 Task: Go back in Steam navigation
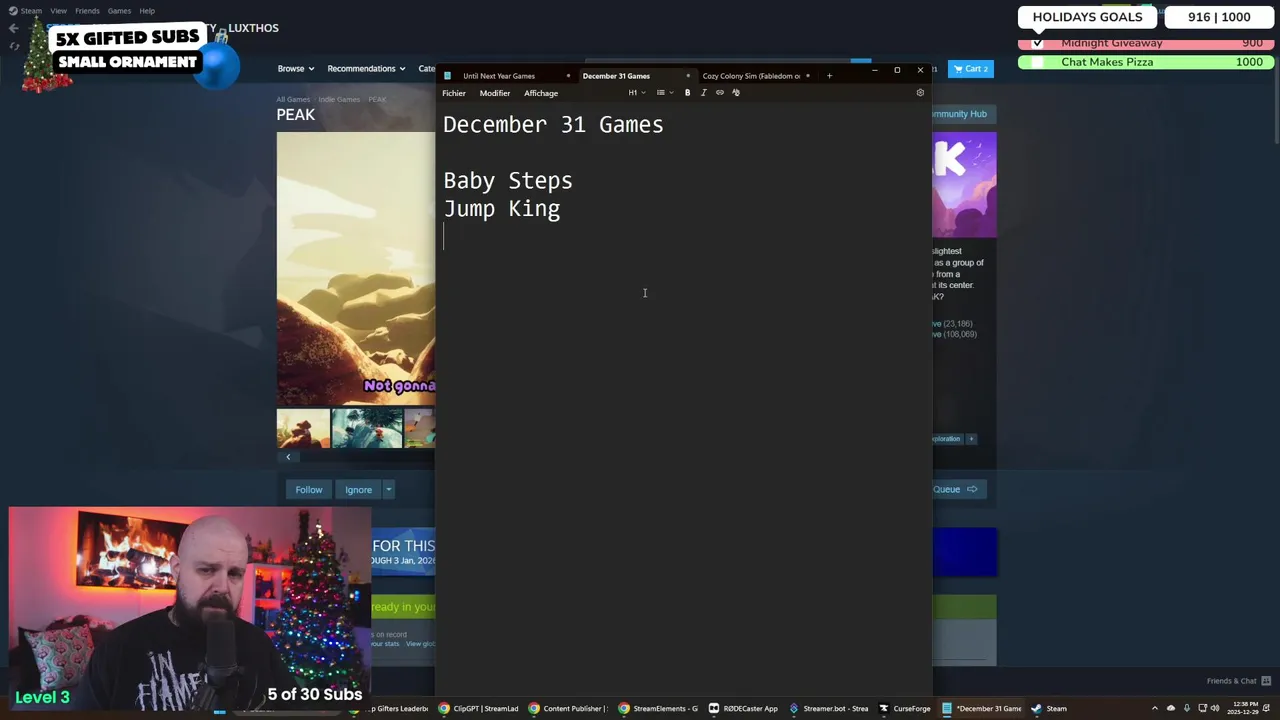(x=14, y=28)
